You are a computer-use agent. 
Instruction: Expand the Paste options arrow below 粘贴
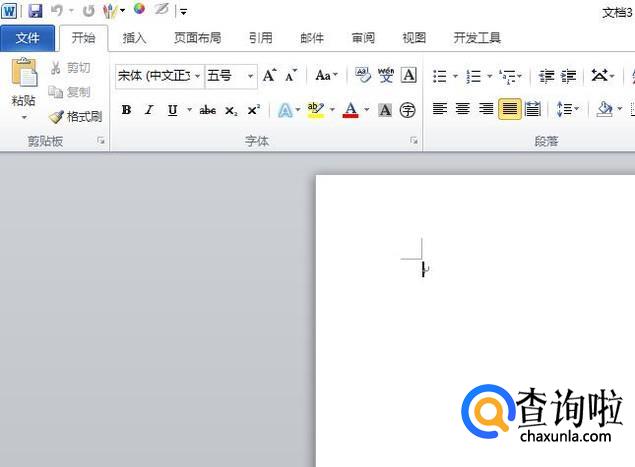24,117
